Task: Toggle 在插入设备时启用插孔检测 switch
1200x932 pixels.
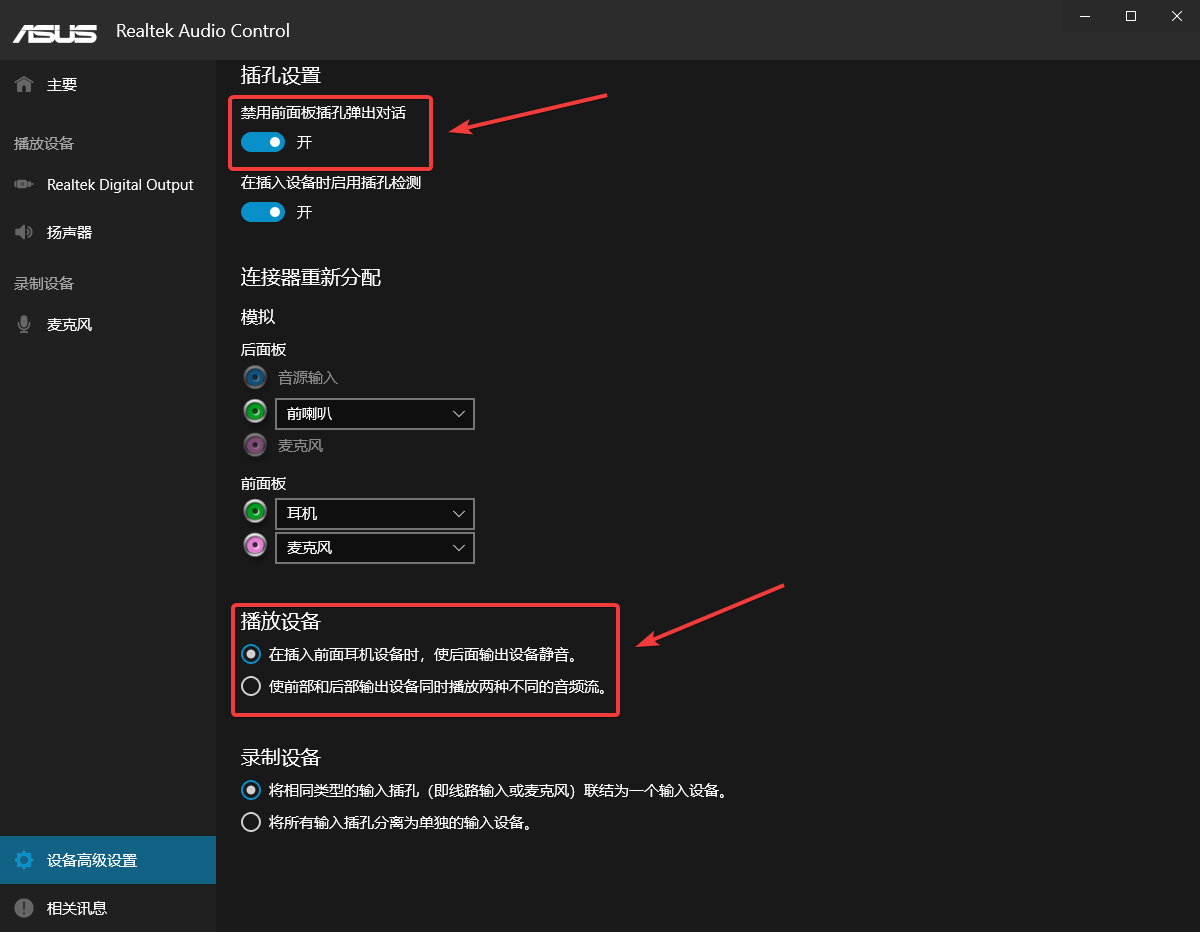Action: click(x=263, y=212)
